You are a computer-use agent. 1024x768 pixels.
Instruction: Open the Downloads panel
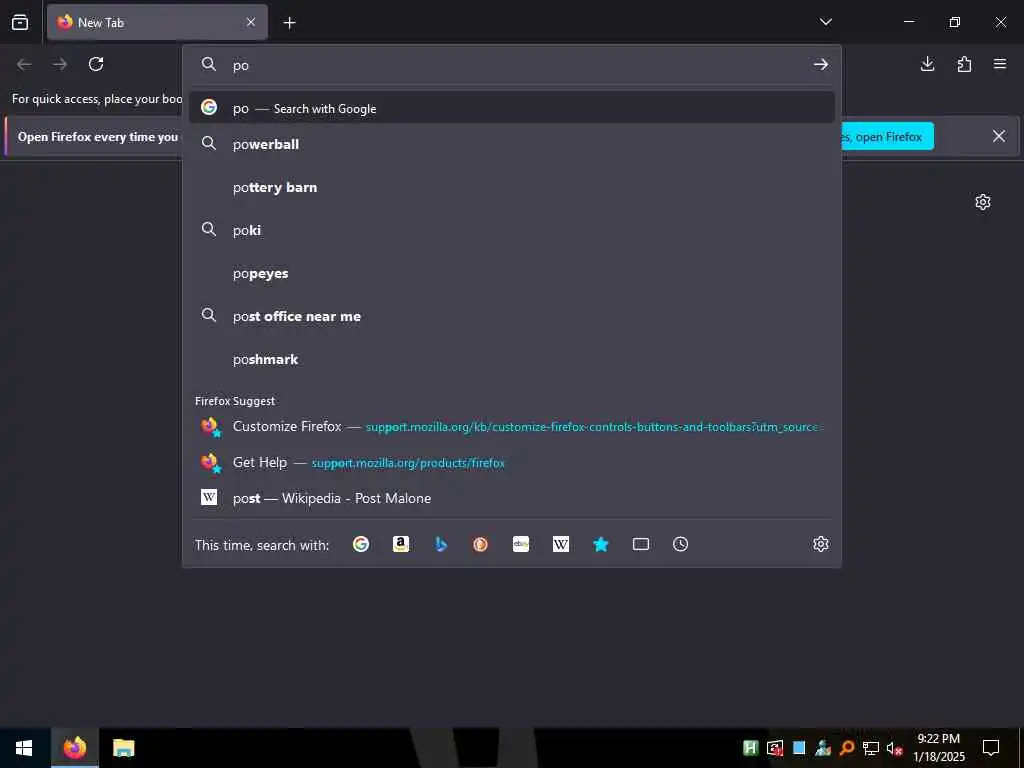click(927, 64)
